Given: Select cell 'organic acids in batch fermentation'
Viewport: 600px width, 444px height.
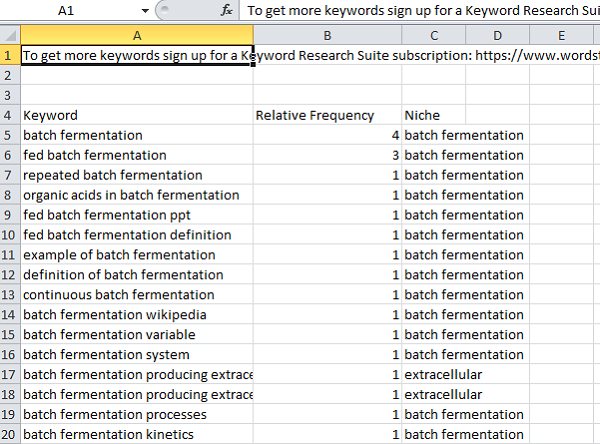Looking at the screenshot, I should [x=137, y=195].
